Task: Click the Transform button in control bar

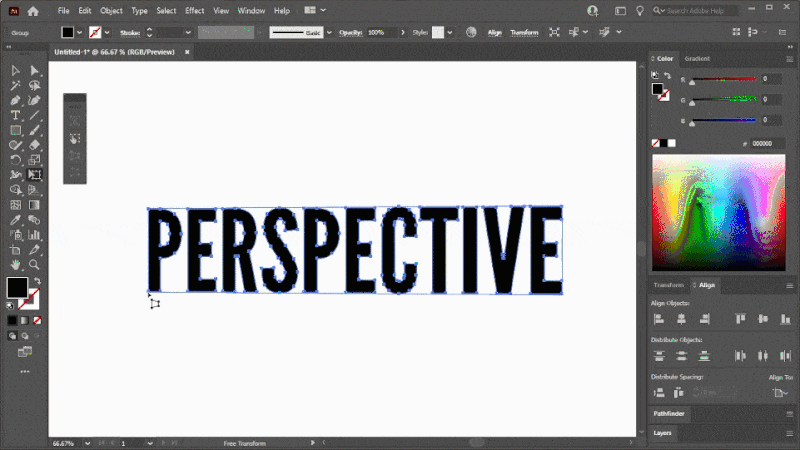Action: pos(524,33)
